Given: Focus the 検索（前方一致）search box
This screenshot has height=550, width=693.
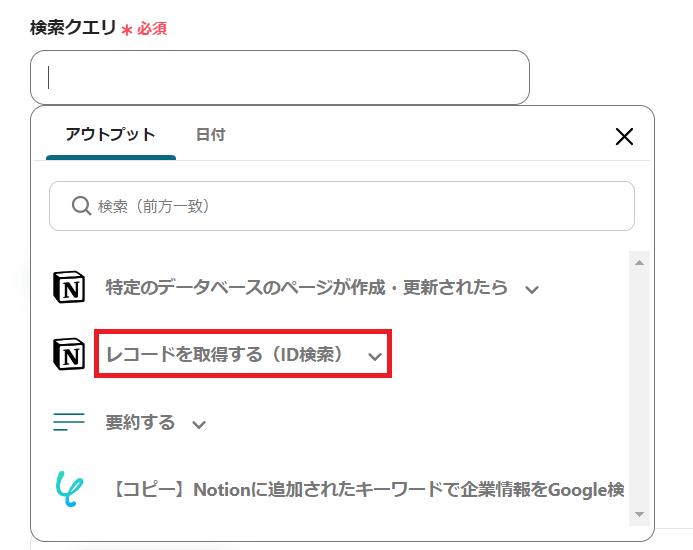Looking at the screenshot, I should (x=342, y=206).
